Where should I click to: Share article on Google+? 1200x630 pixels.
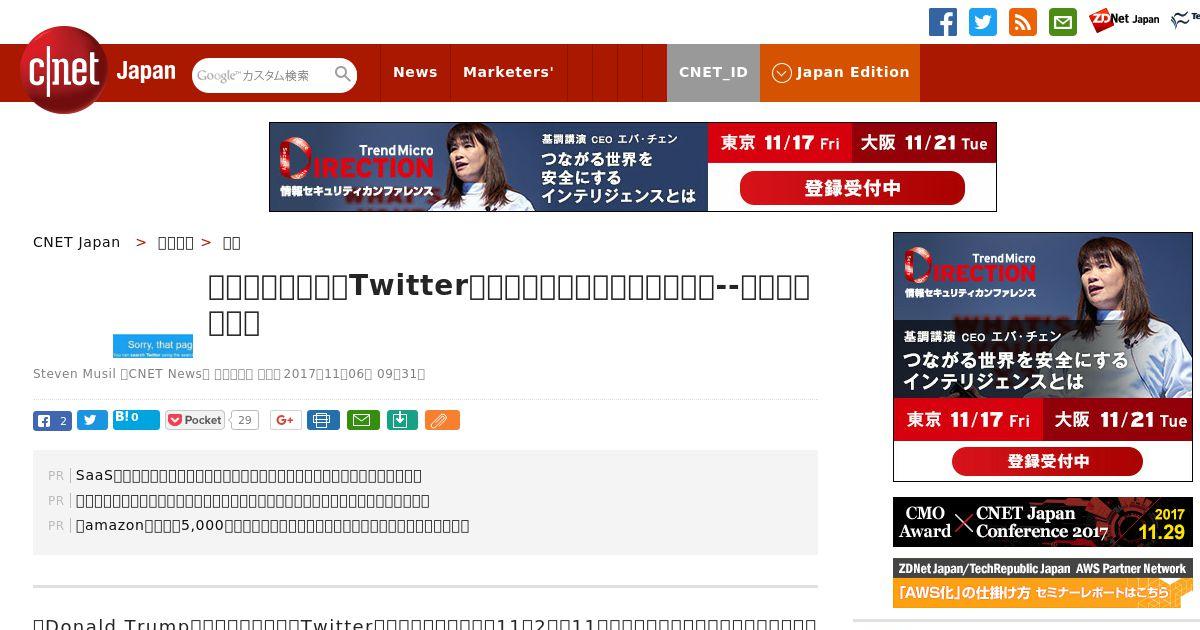coord(285,420)
